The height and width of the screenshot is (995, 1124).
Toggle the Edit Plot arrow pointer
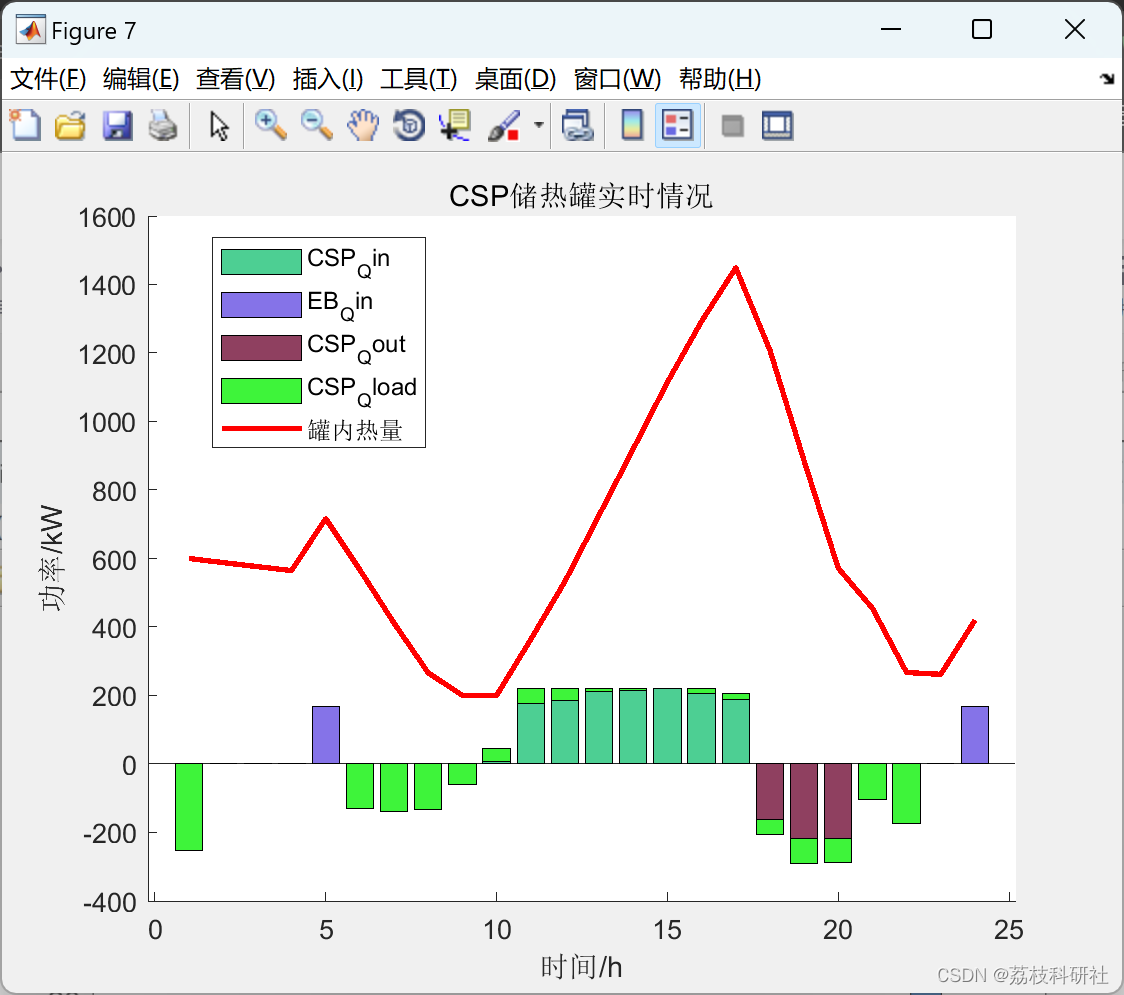[219, 125]
